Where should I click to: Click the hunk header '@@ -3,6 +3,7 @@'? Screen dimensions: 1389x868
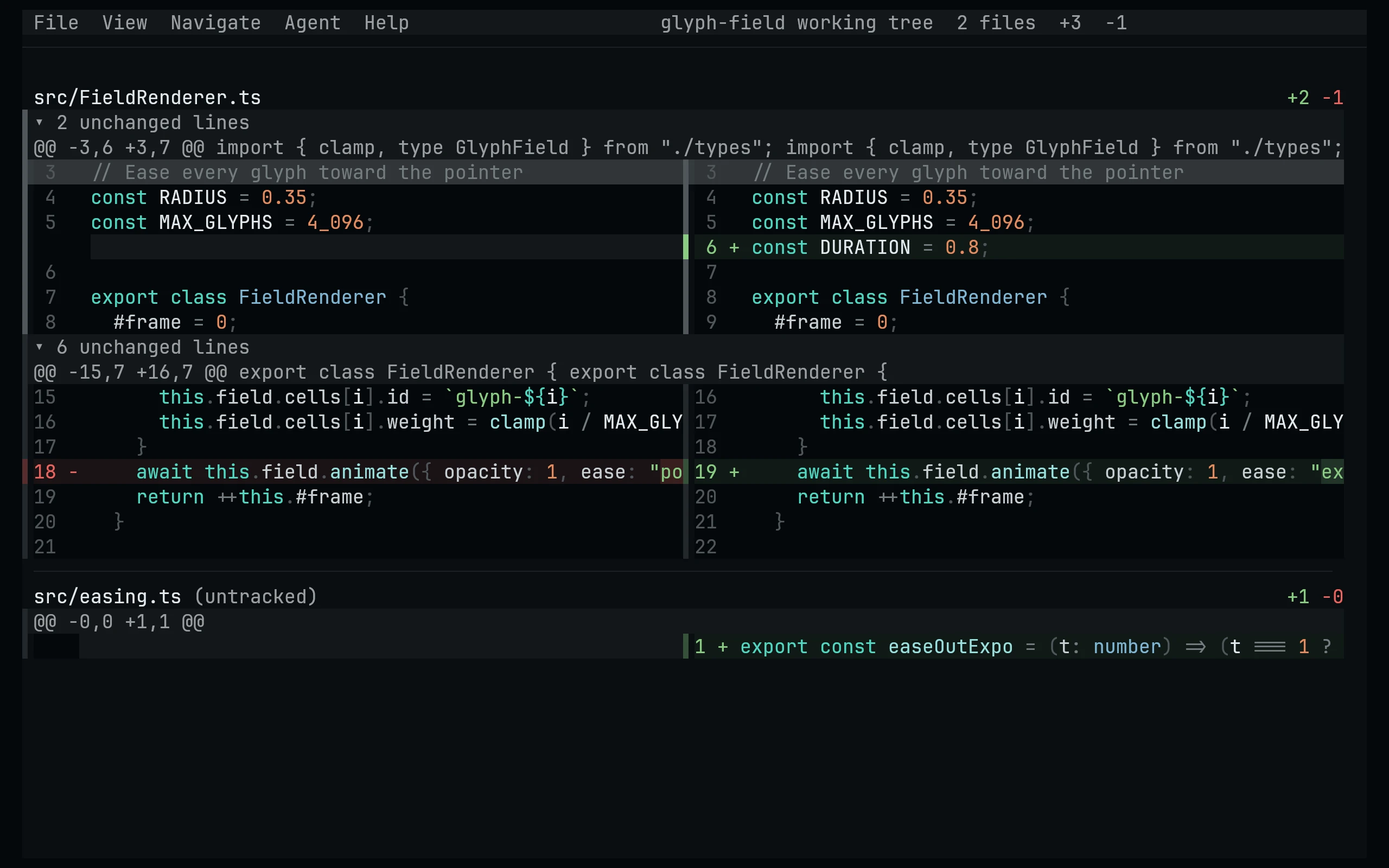[x=685, y=148]
